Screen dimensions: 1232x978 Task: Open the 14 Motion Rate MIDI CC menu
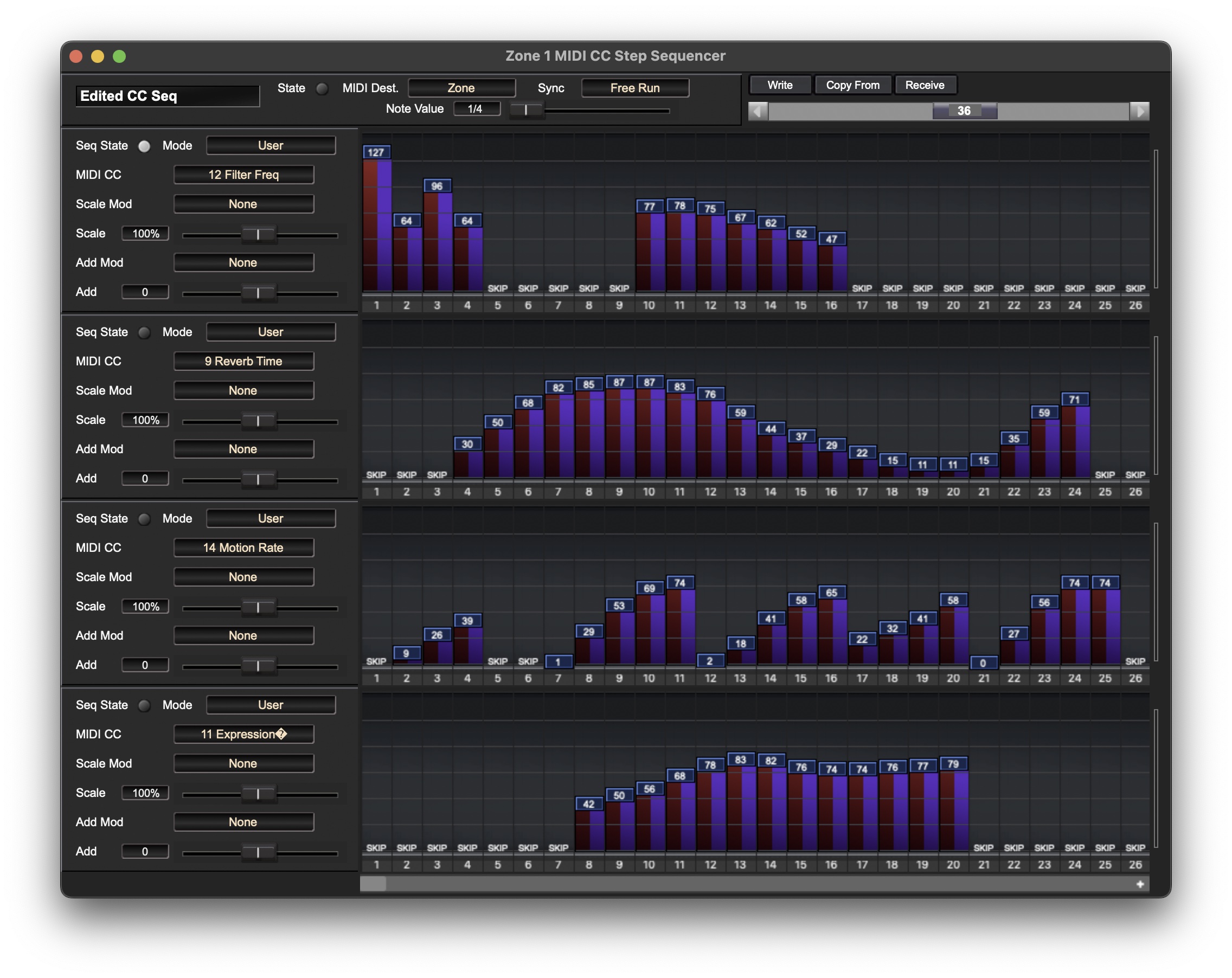pos(243,547)
